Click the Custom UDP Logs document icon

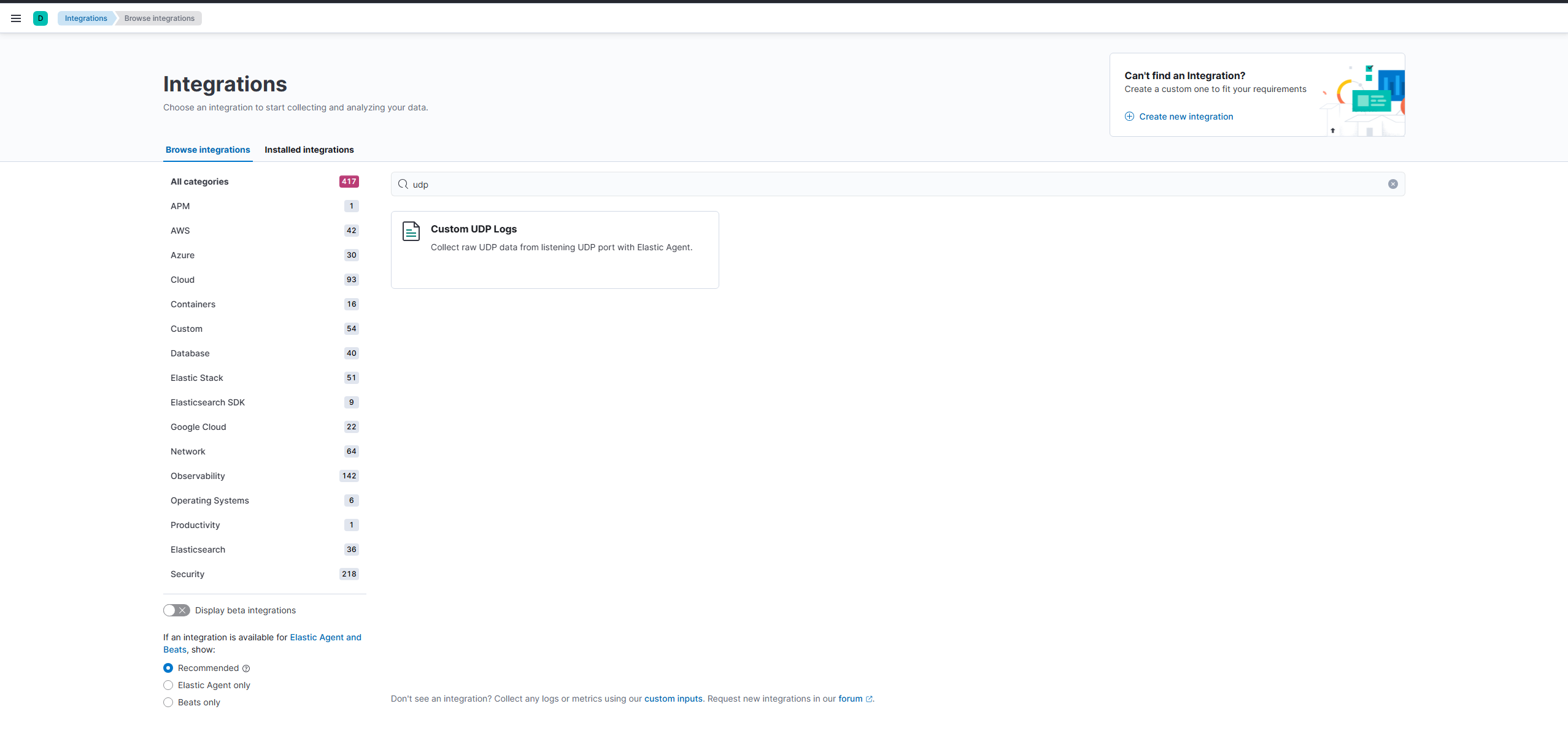tap(411, 231)
